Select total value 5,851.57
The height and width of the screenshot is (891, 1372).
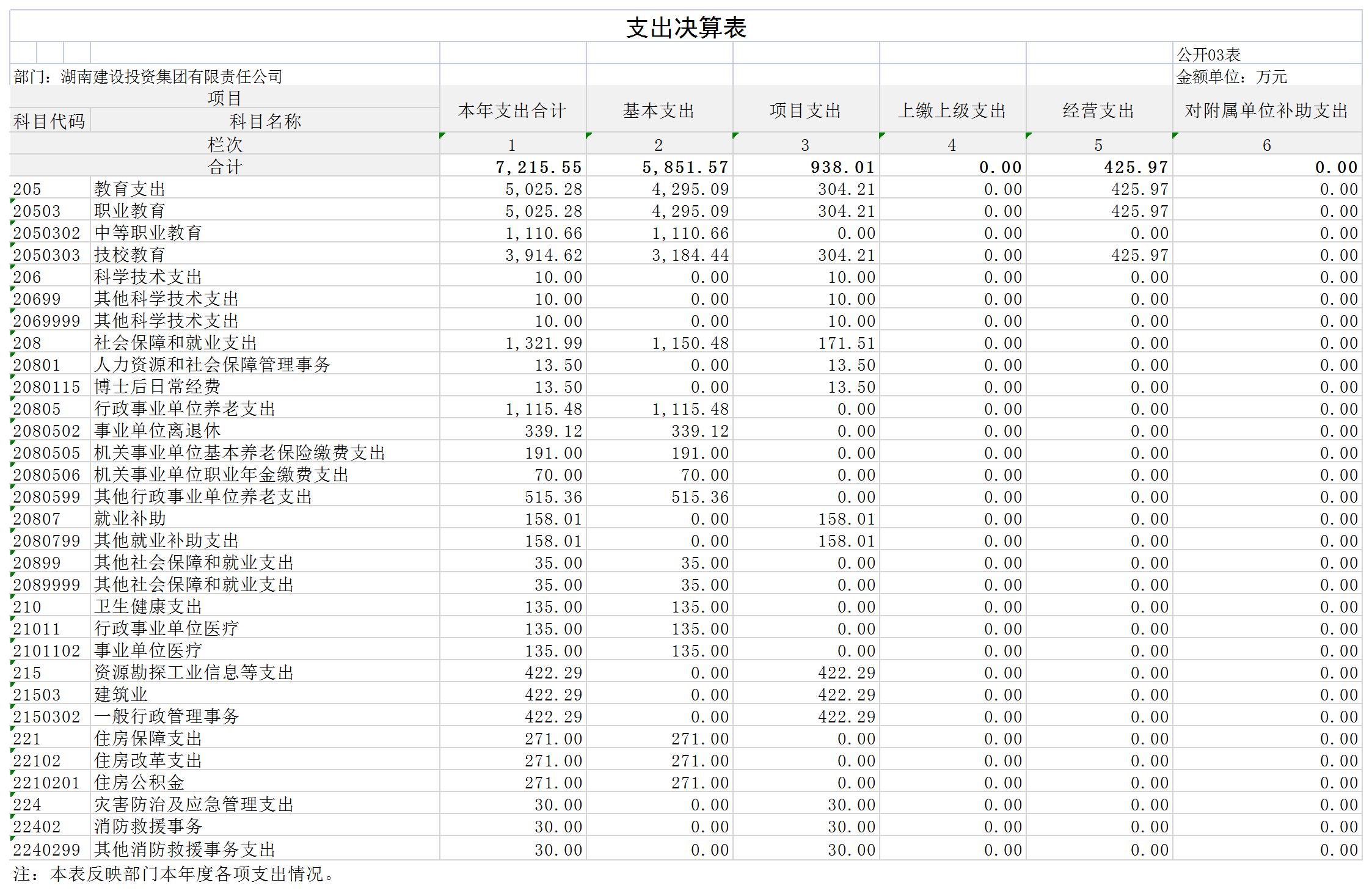coord(659,167)
